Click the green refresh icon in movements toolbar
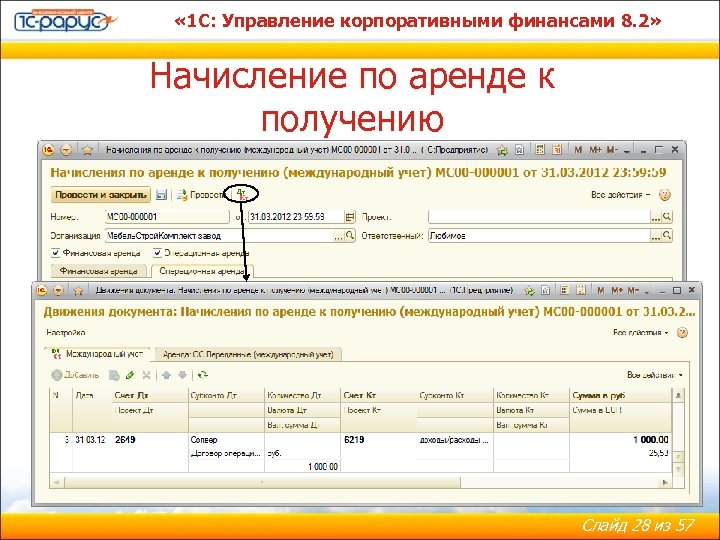Image resolution: width=720 pixels, height=540 pixels. [x=202, y=375]
